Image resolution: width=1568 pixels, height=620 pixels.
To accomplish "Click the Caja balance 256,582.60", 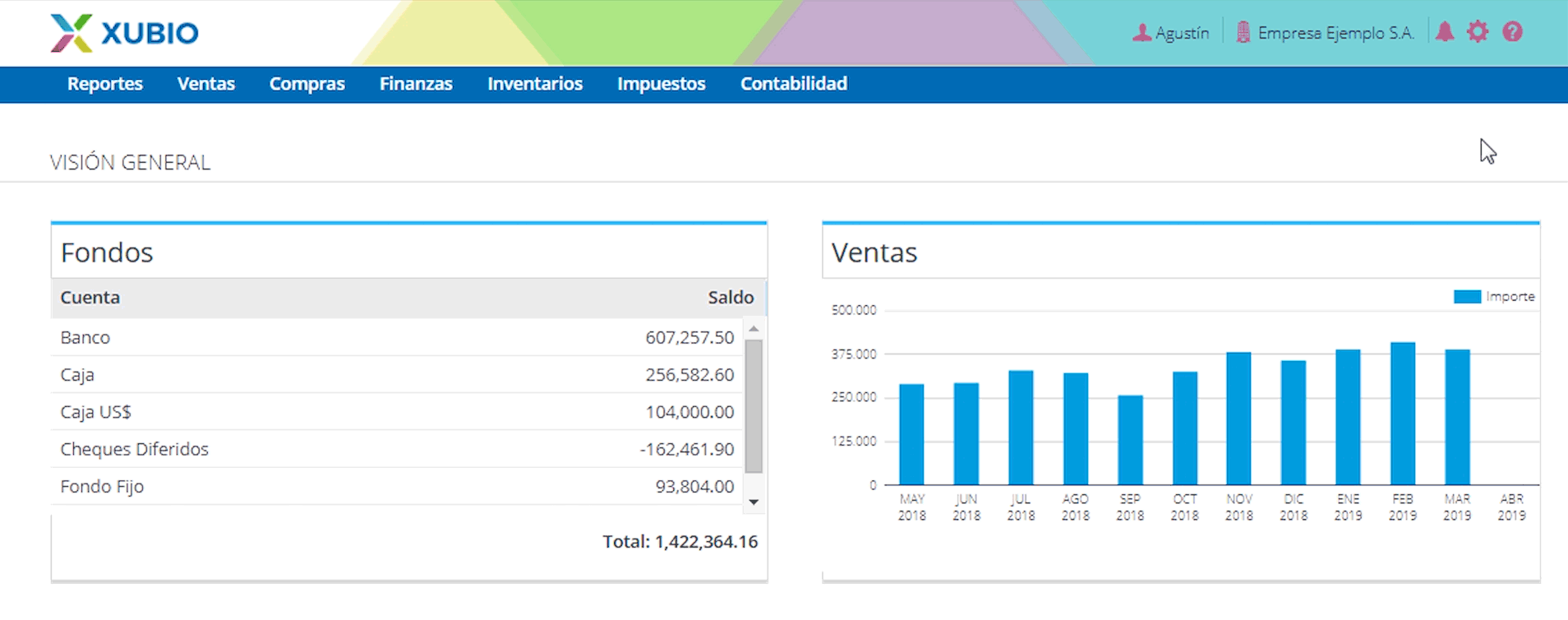I will [x=689, y=374].
